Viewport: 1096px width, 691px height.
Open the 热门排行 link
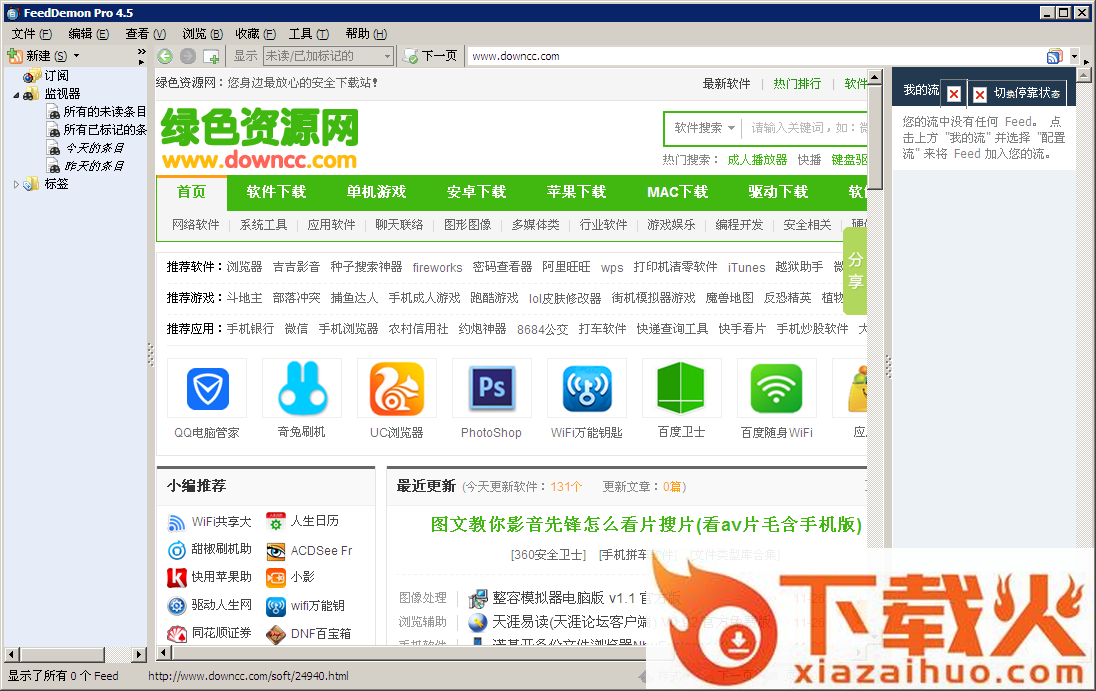(x=797, y=84)
